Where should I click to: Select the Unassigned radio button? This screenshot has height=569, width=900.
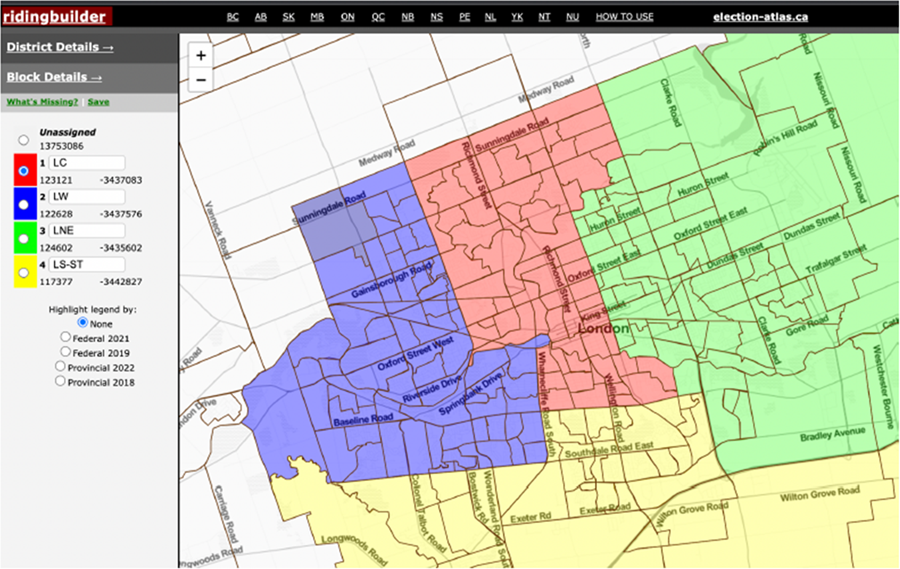[24, 140]
